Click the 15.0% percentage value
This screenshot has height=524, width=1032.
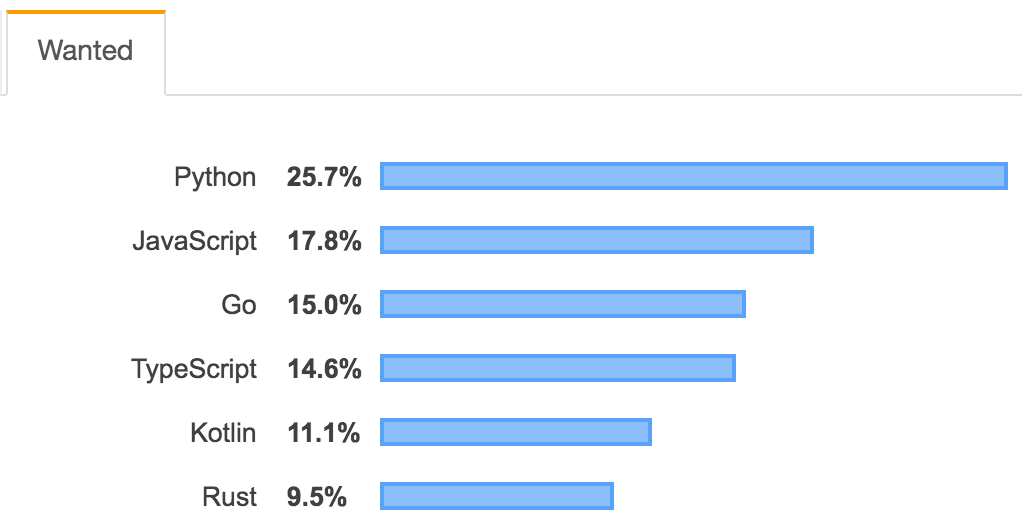click(324, 305)
